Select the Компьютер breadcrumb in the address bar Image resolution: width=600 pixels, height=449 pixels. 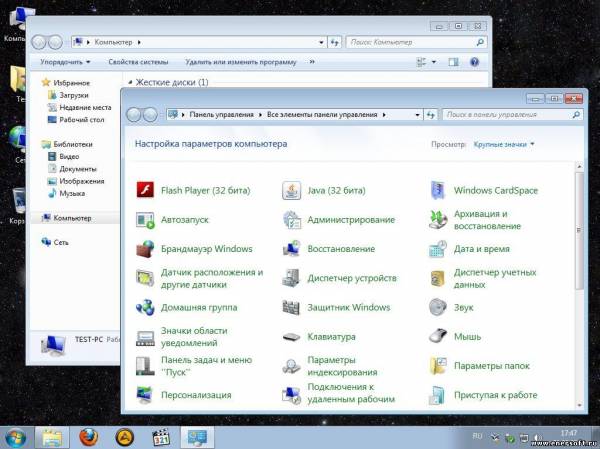click(113, 42)
